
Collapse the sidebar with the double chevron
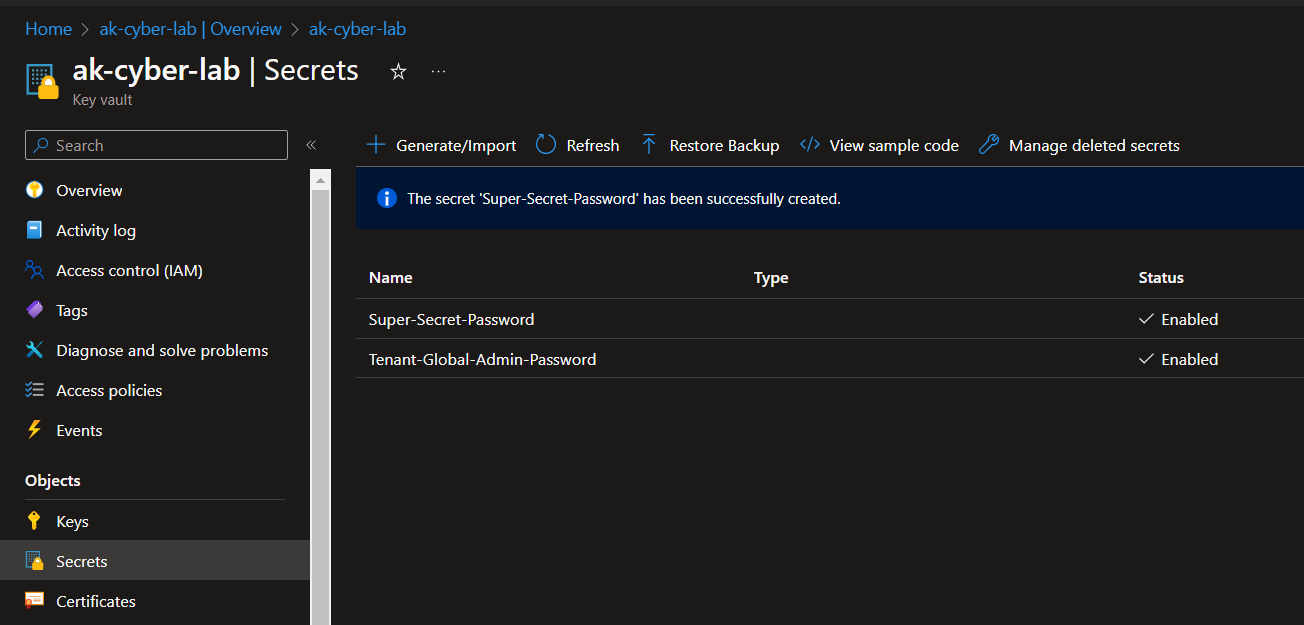click(311, 145)
